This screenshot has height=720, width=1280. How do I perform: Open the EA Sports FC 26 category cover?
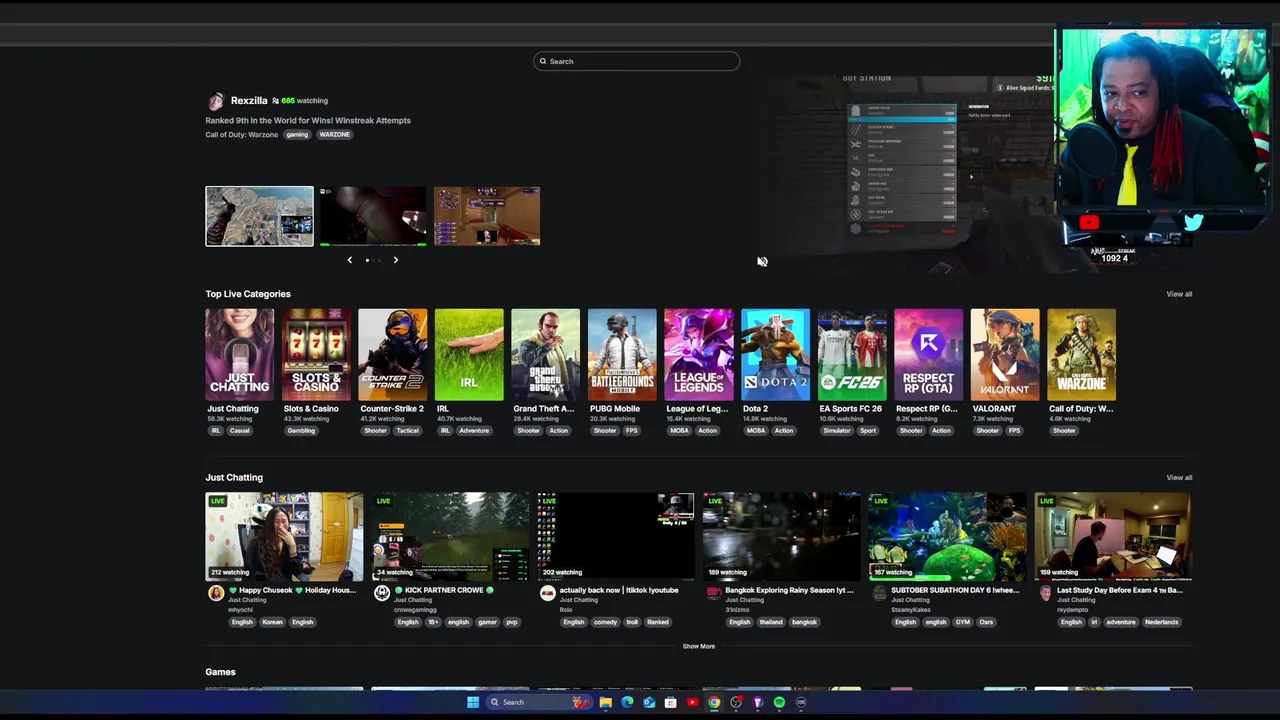coord(852,355)
